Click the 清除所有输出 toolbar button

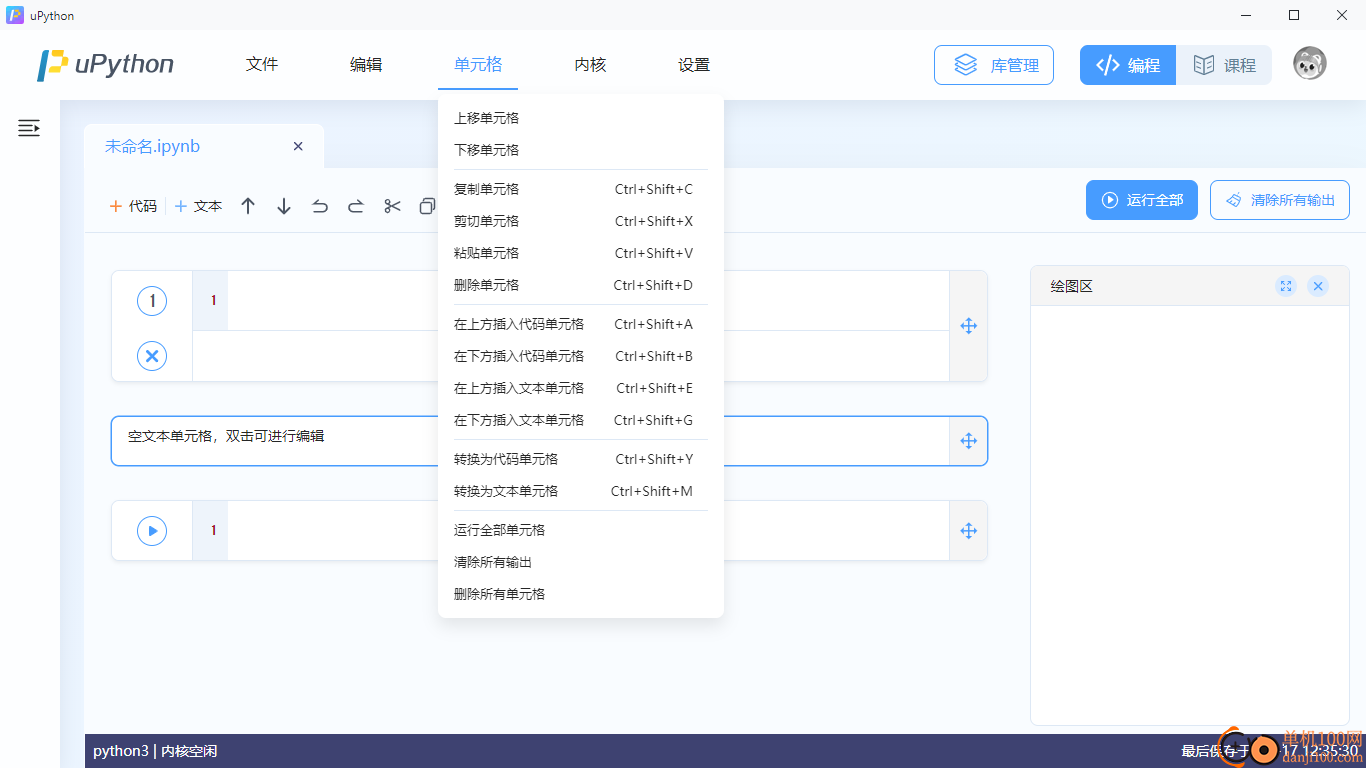(x=1280, y=200)
